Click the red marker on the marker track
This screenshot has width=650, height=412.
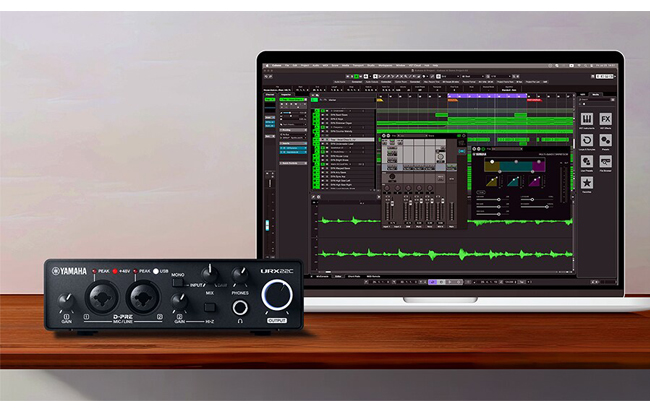(x=534, y=100)
